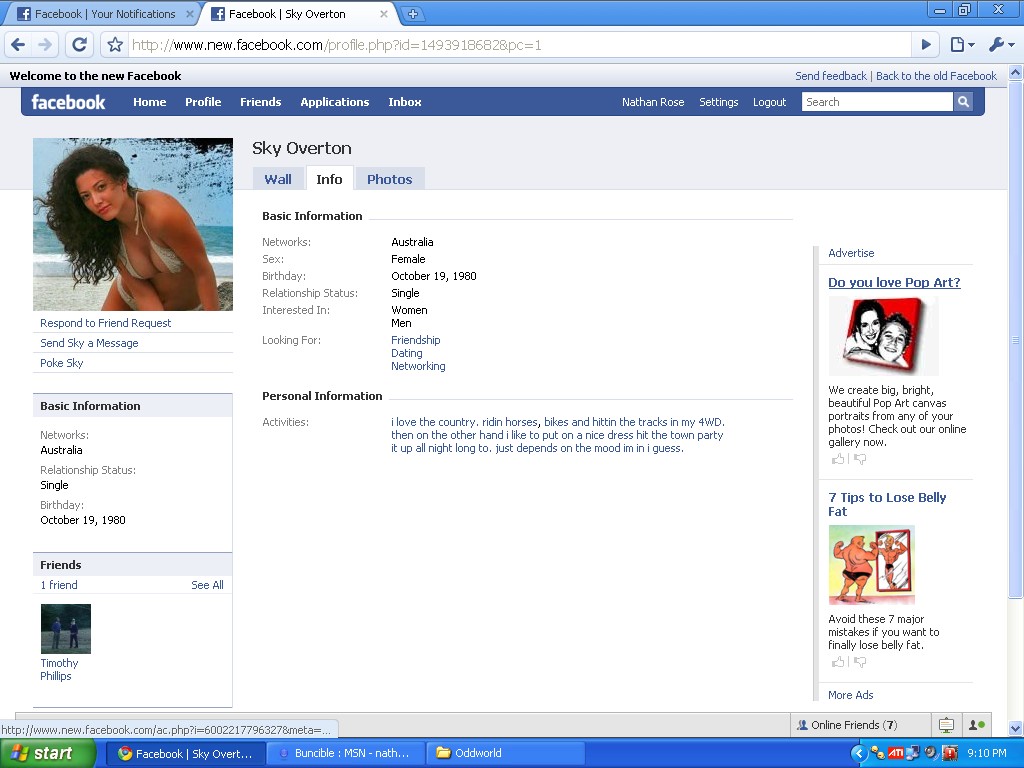Expand hidden system tray icons
Image resolution: width=1024 pixels, height=768 pixels.
(x=858, y=753)
